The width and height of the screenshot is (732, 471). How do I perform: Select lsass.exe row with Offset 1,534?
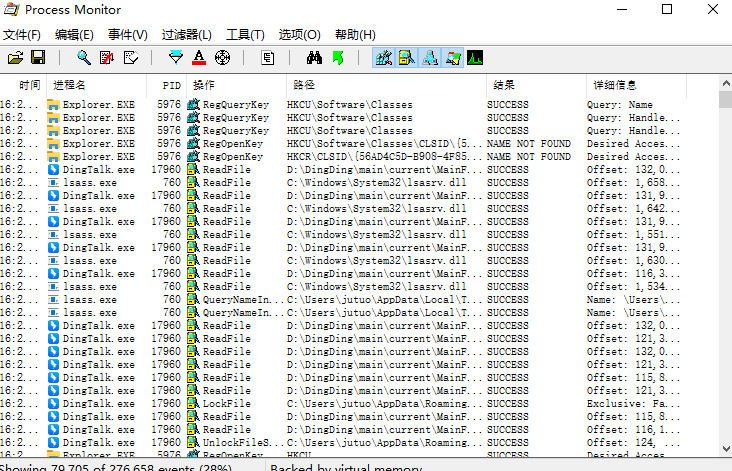click(x=343, y=287)
